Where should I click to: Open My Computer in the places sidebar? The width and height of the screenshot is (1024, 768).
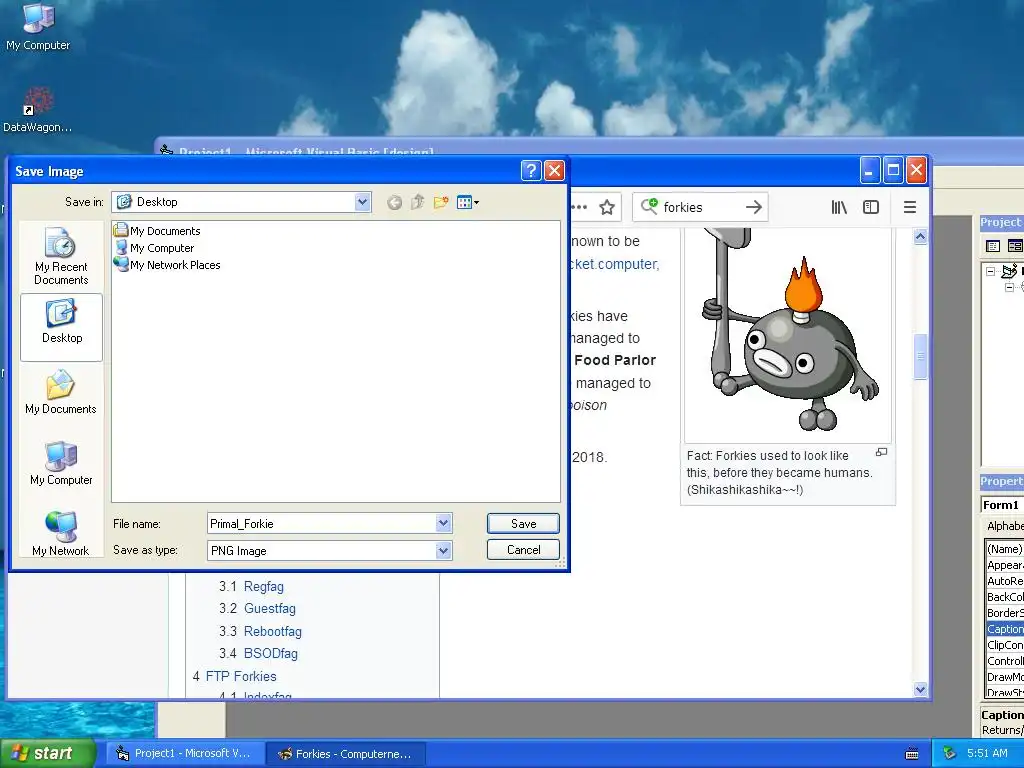[x=61, y=463]
